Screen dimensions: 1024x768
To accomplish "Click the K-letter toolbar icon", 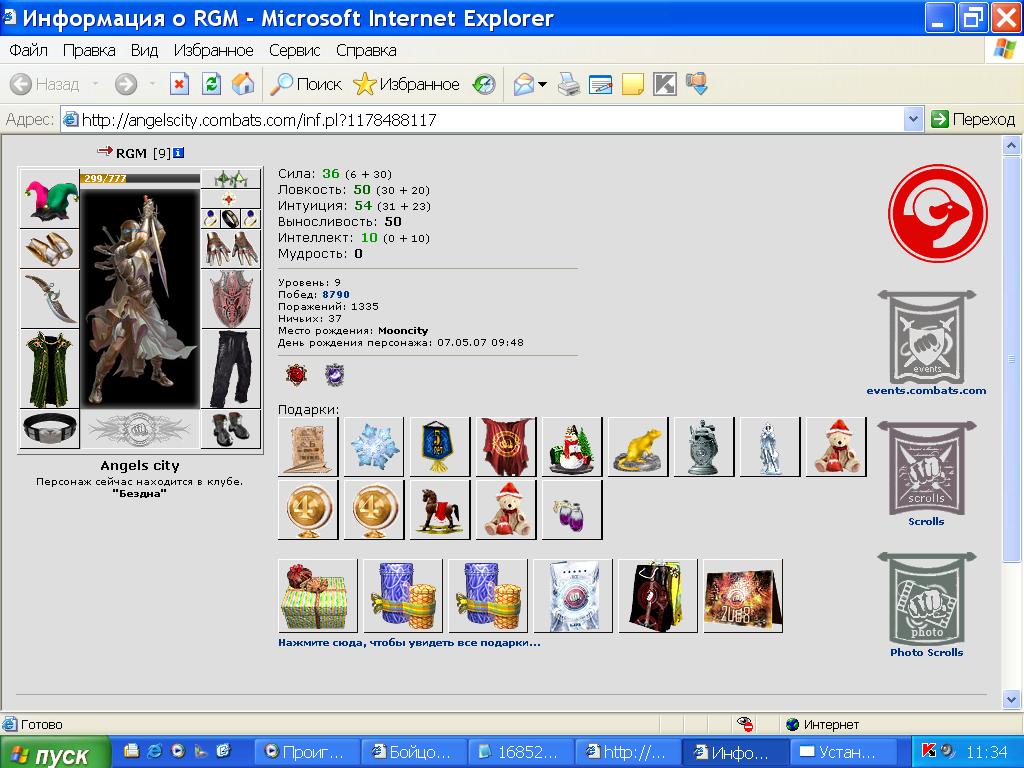I will (664, 84).
